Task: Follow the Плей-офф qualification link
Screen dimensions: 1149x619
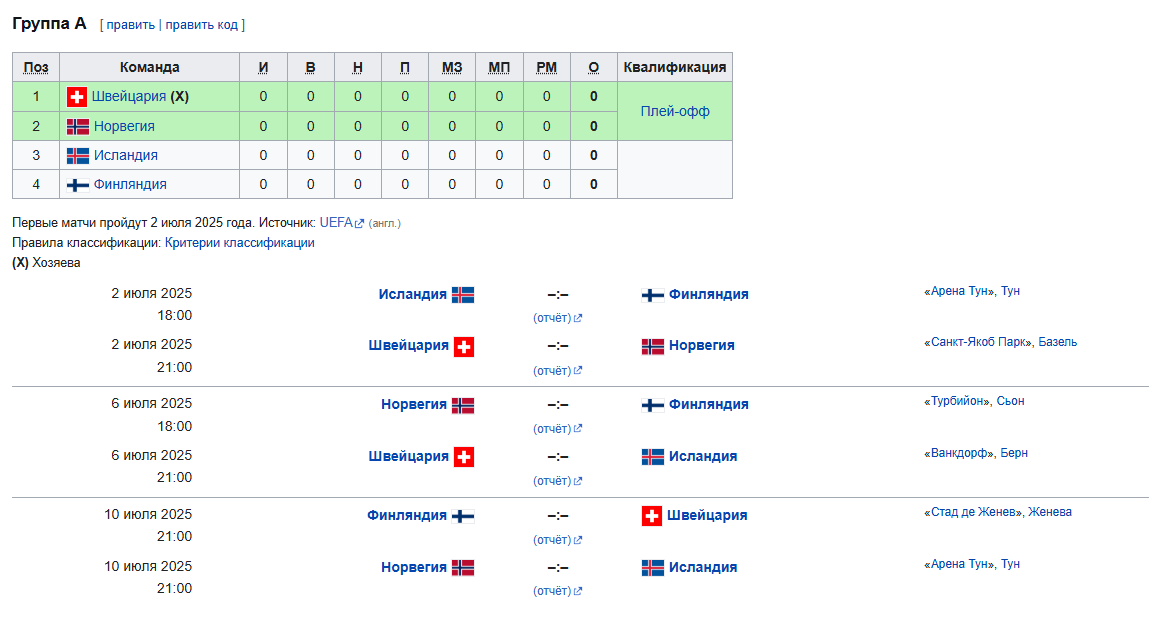Action: click(675, 111)
